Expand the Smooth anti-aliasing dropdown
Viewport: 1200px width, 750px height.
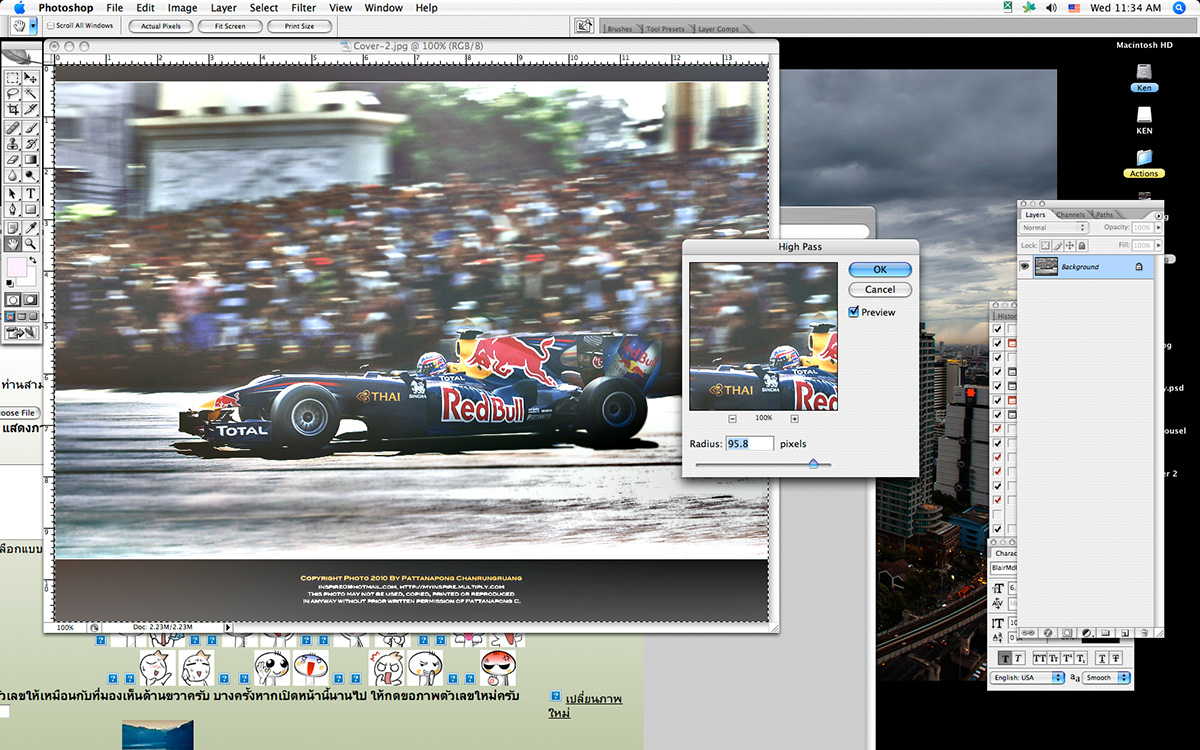(1107, 678)
